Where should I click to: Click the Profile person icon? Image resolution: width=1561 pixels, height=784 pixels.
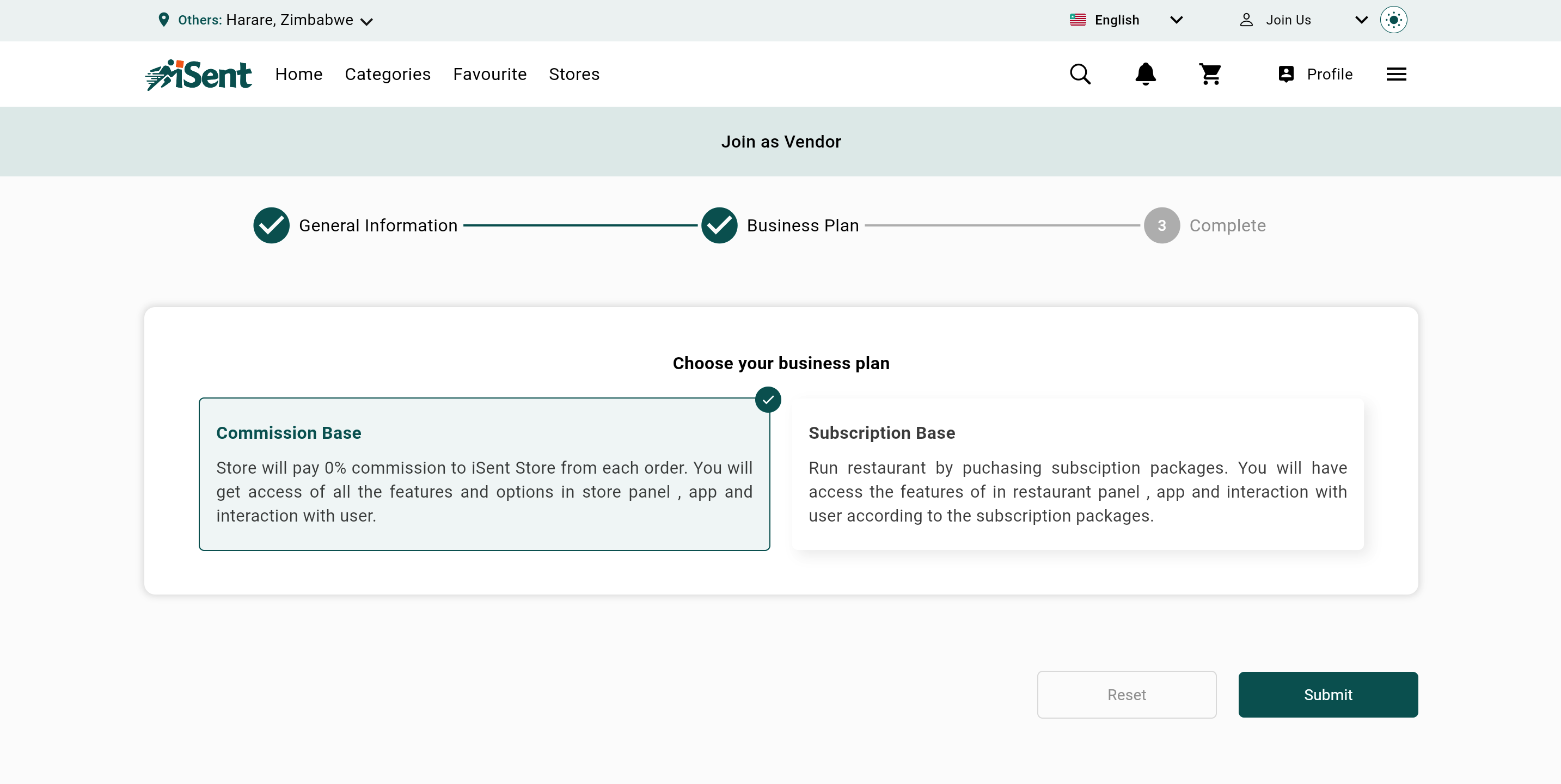click(1286, 74)
